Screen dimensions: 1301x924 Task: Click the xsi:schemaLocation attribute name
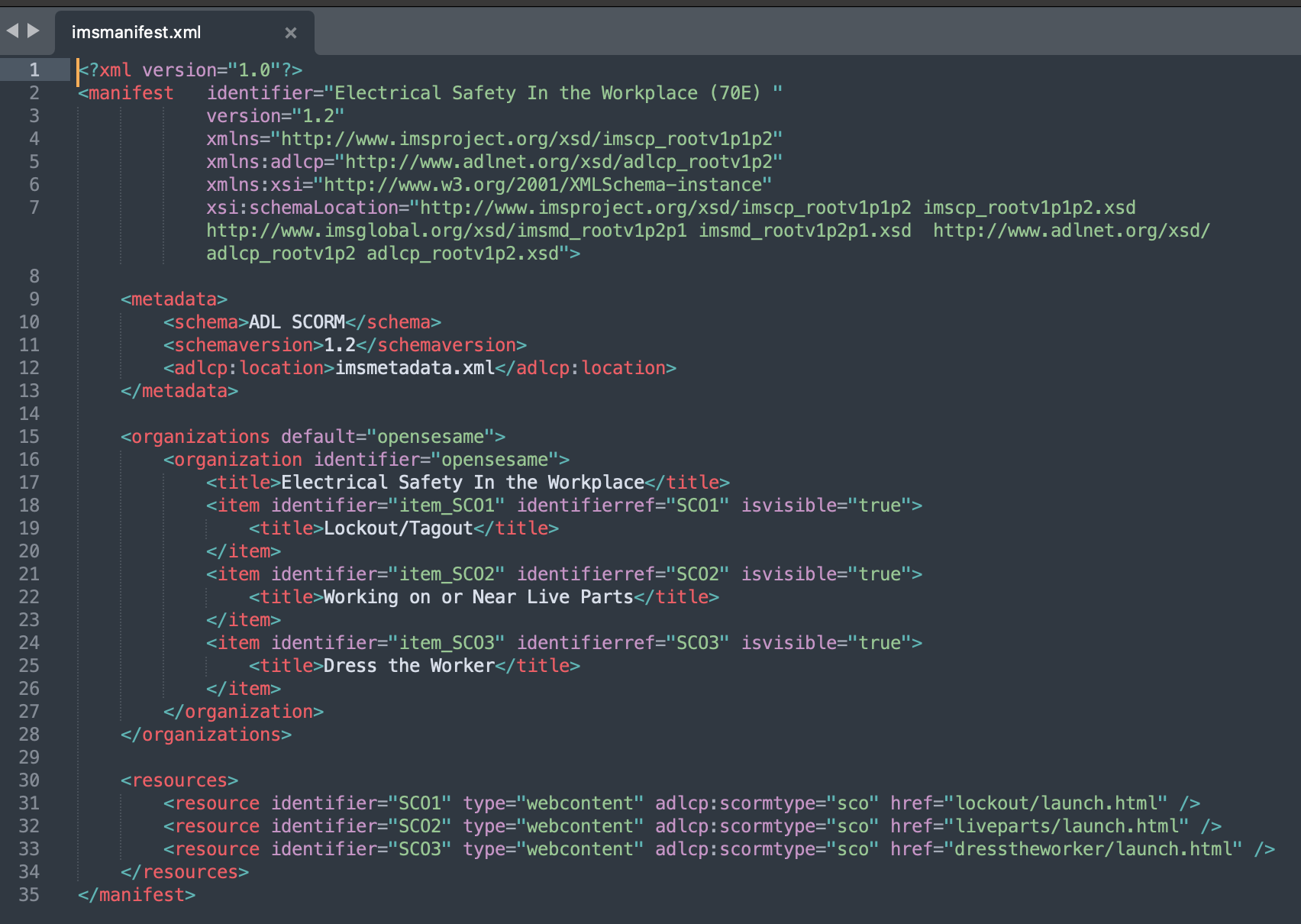tap(302, 208)
